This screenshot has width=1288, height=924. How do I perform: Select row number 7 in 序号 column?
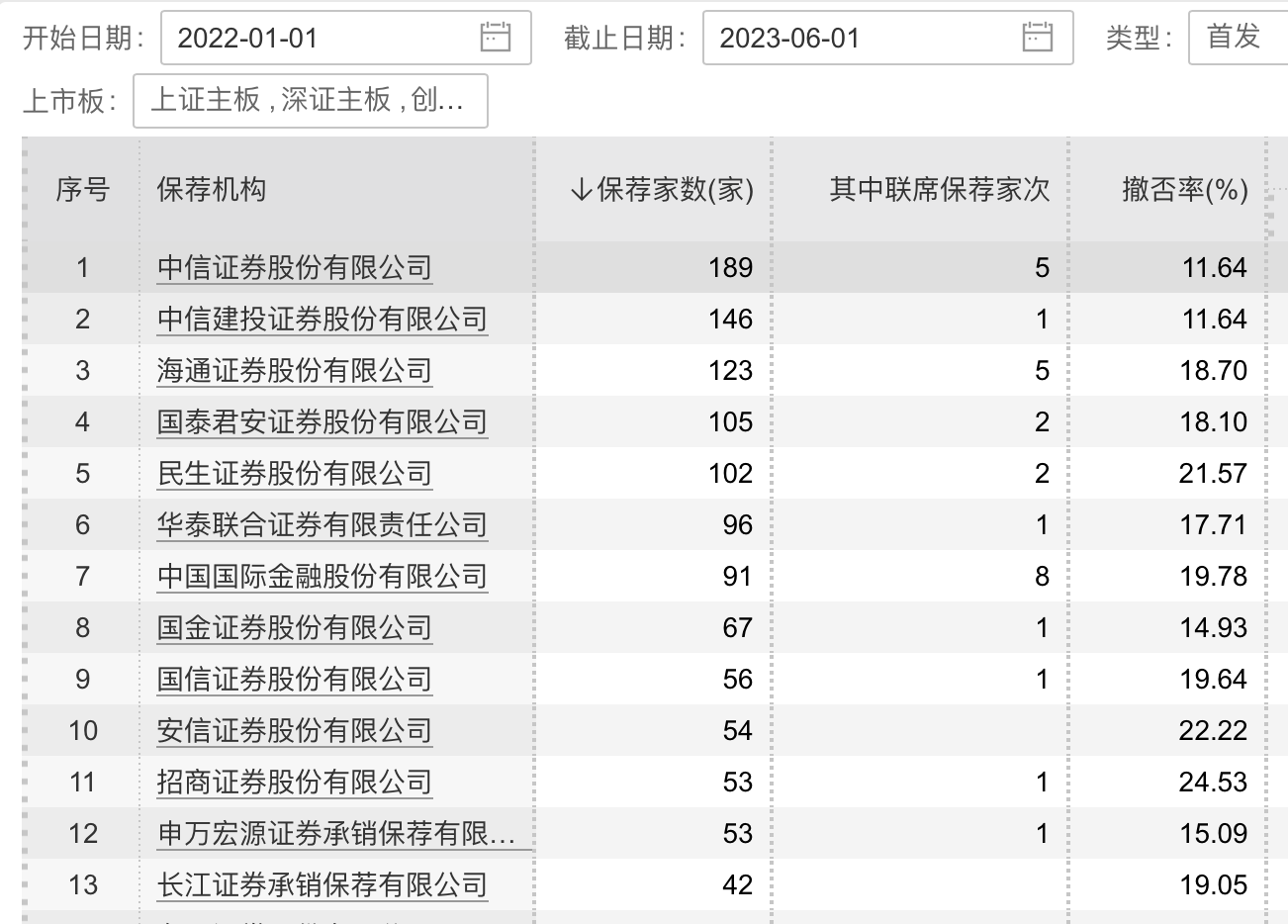pos(82,577)
